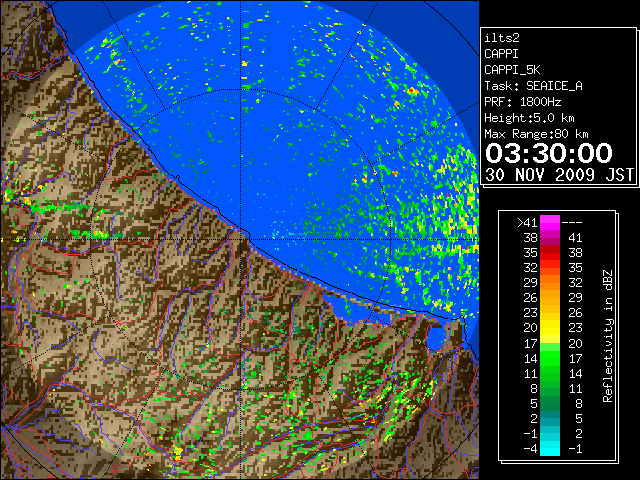
Task: Click the '-4' lower legend value
Action: click(x=530, y=449)
